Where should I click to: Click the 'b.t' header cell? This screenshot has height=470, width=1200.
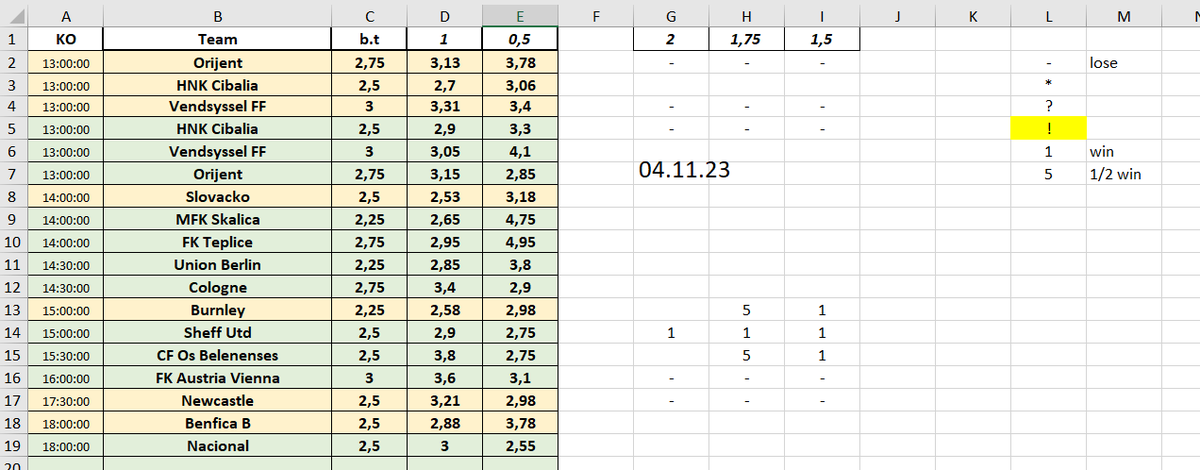coord(369,39)
